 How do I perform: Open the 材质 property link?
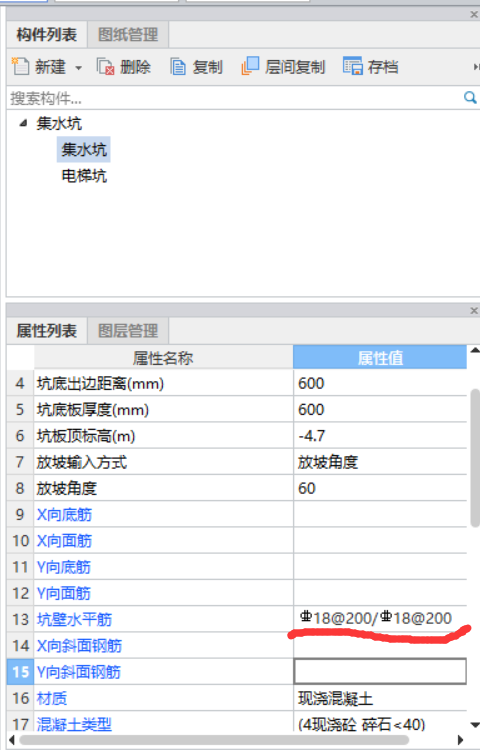(x=52, y=698)
